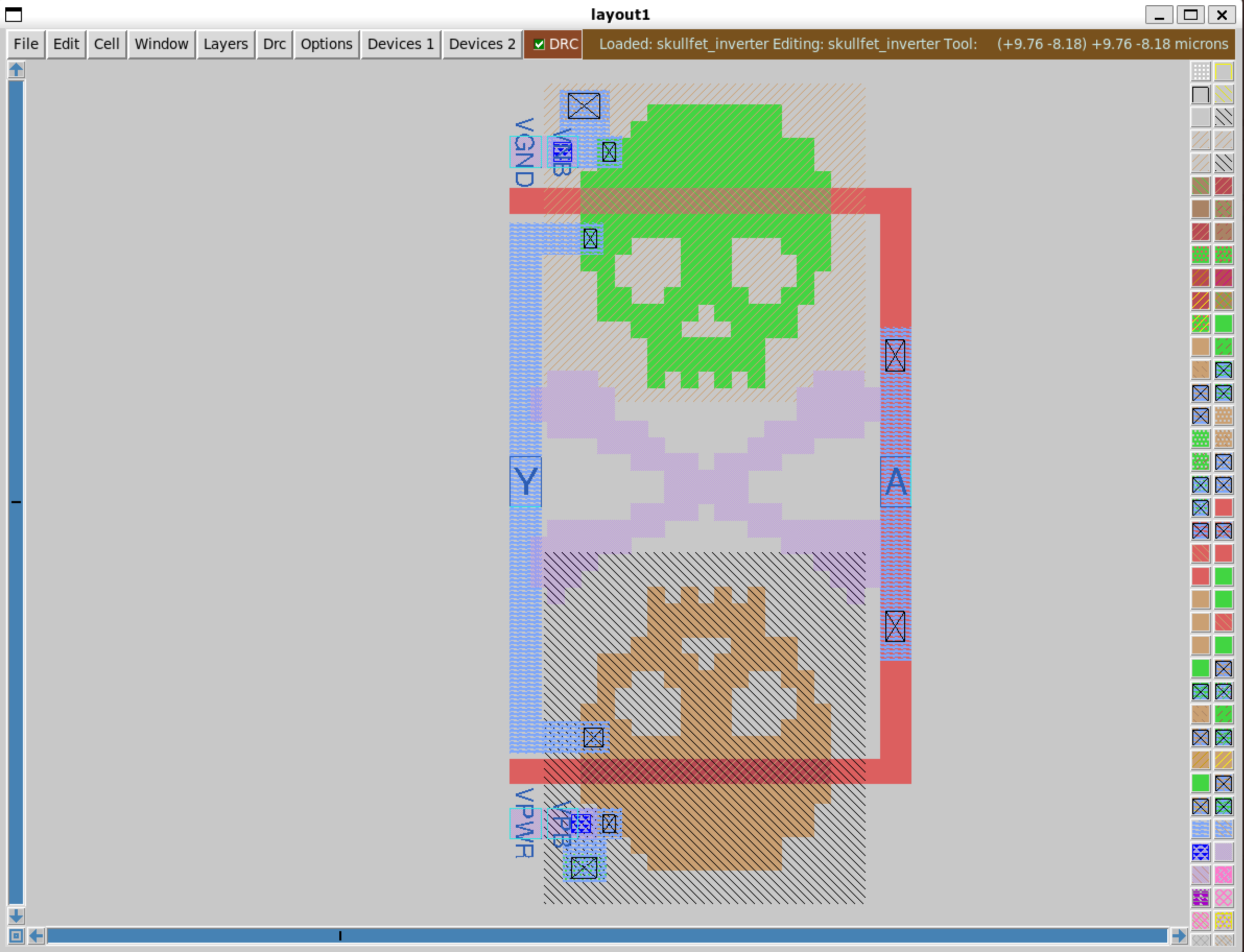Select the light purple checkered layer swatch

[x=1224, y=852]
